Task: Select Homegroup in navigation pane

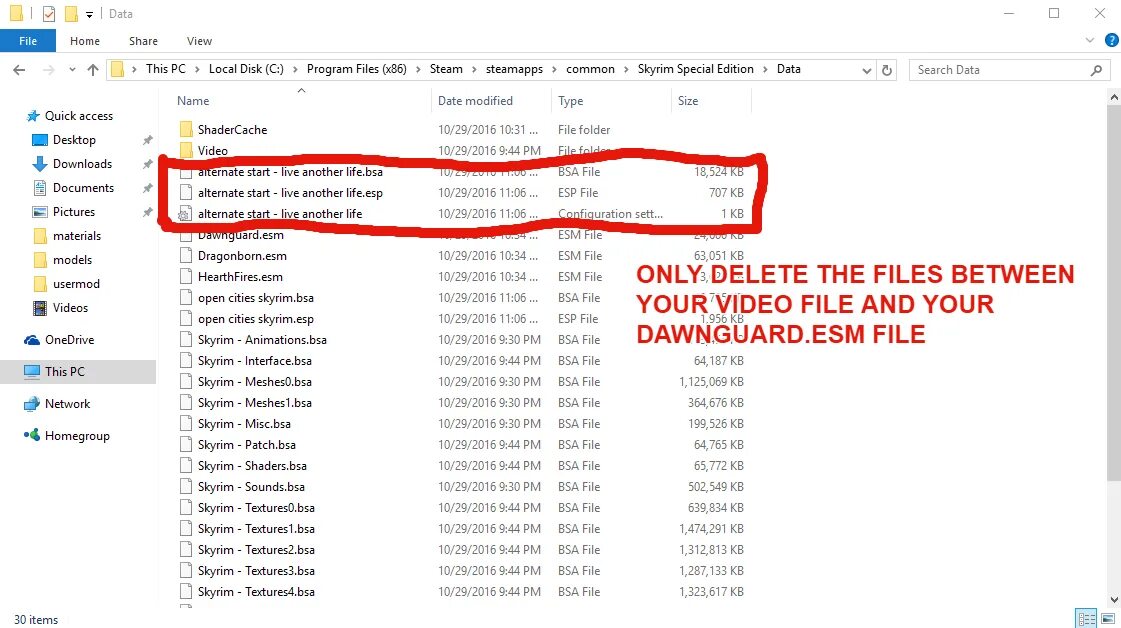Action: pos(77,436)
